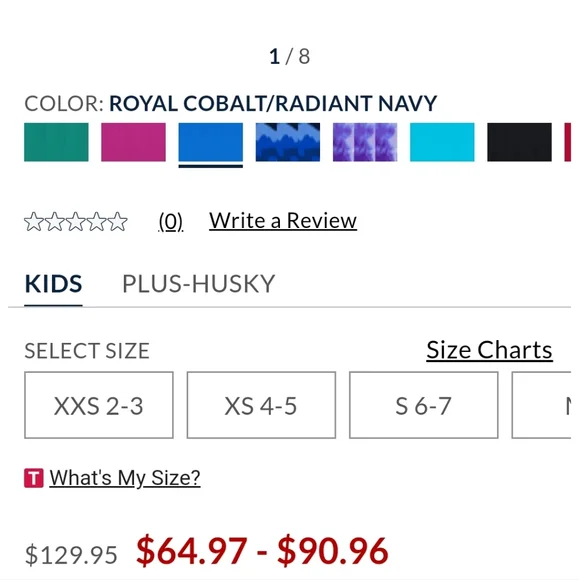
Task: Select size XS 4-5
Action: click(x=261, y=405)
